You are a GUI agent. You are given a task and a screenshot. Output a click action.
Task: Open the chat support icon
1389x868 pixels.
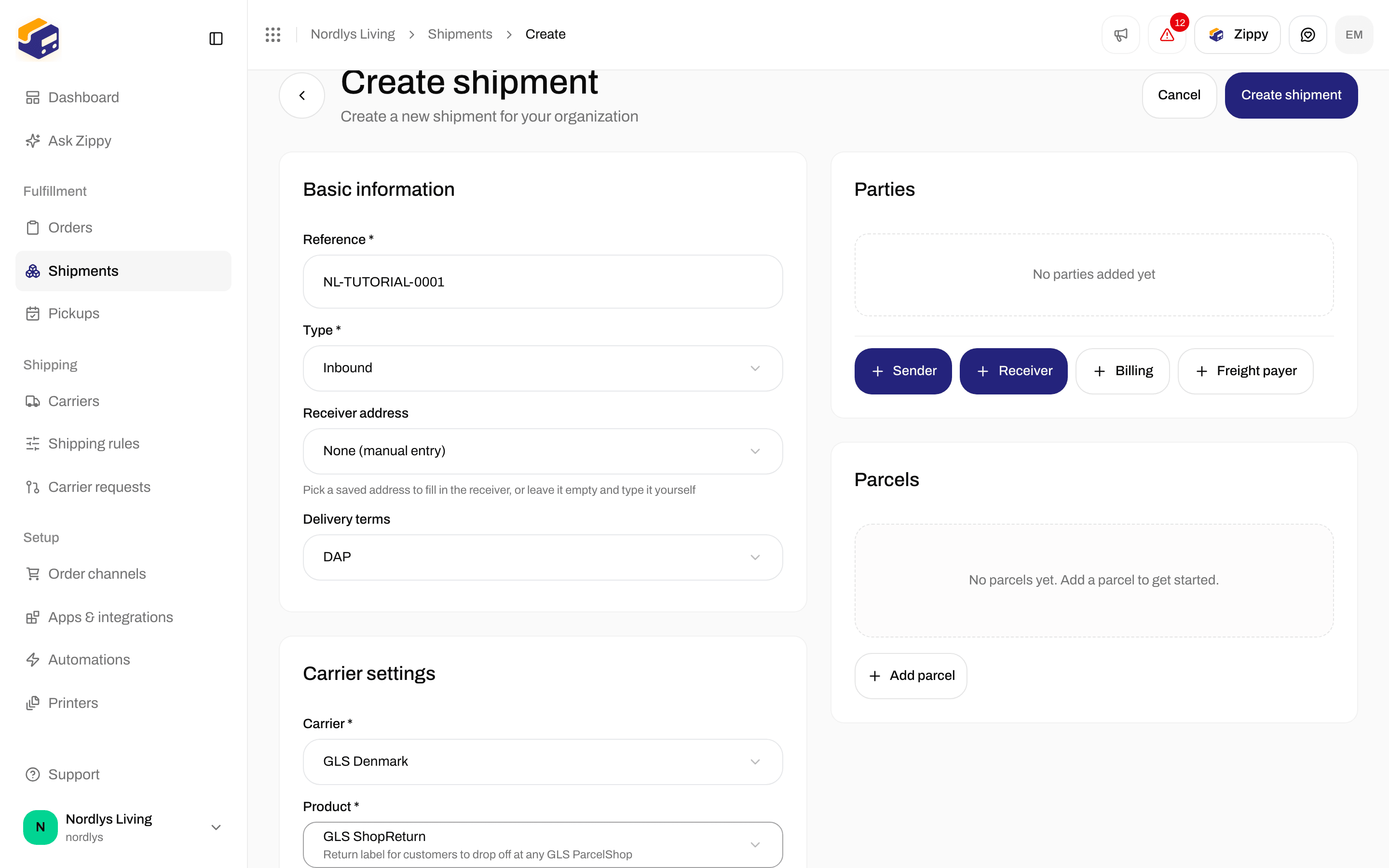pyautogui.click(x=1307, y=34)
